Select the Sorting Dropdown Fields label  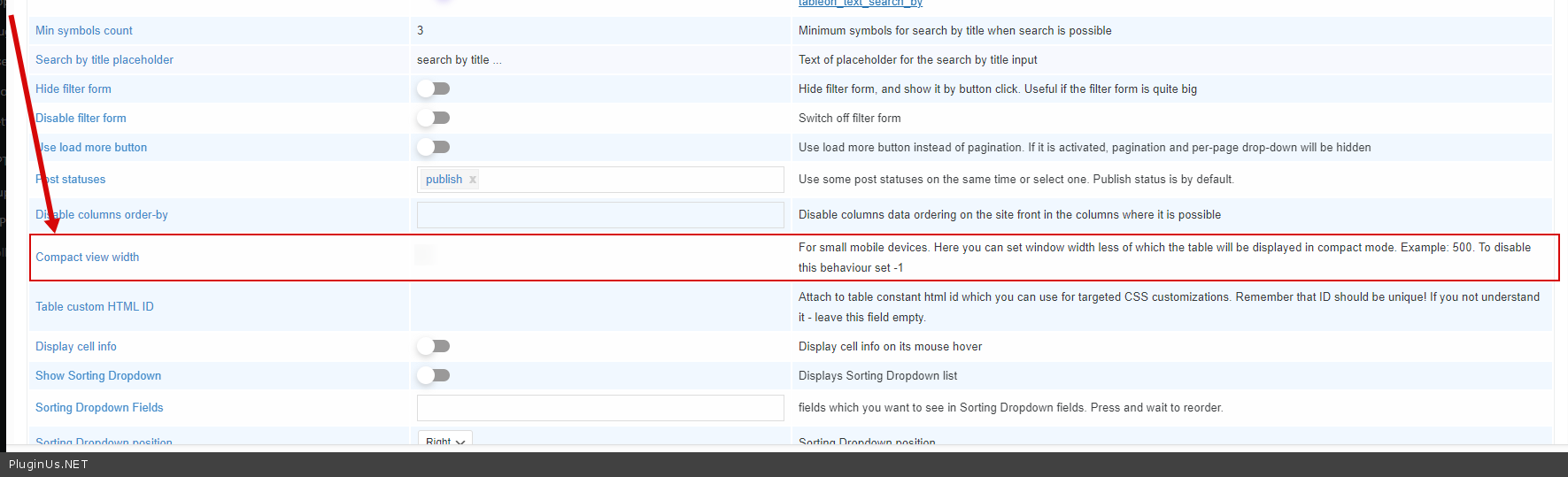coord(99,408)
